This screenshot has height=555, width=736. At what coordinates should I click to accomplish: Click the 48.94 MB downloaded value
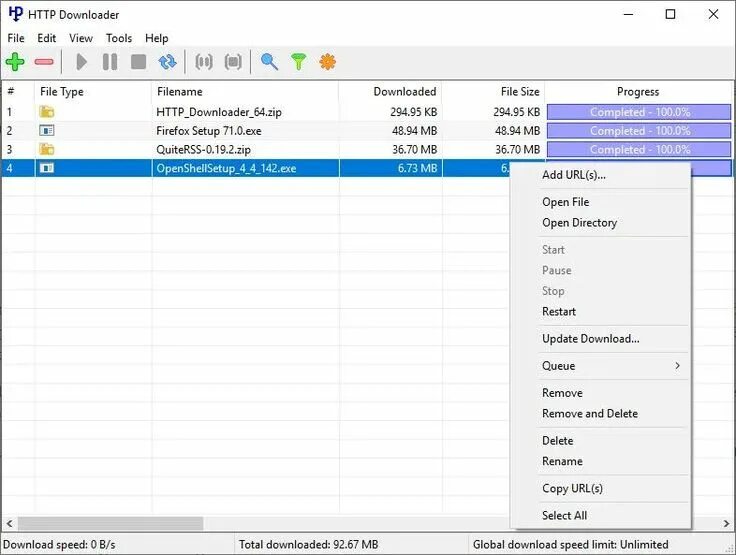click(x=414, y=131)
